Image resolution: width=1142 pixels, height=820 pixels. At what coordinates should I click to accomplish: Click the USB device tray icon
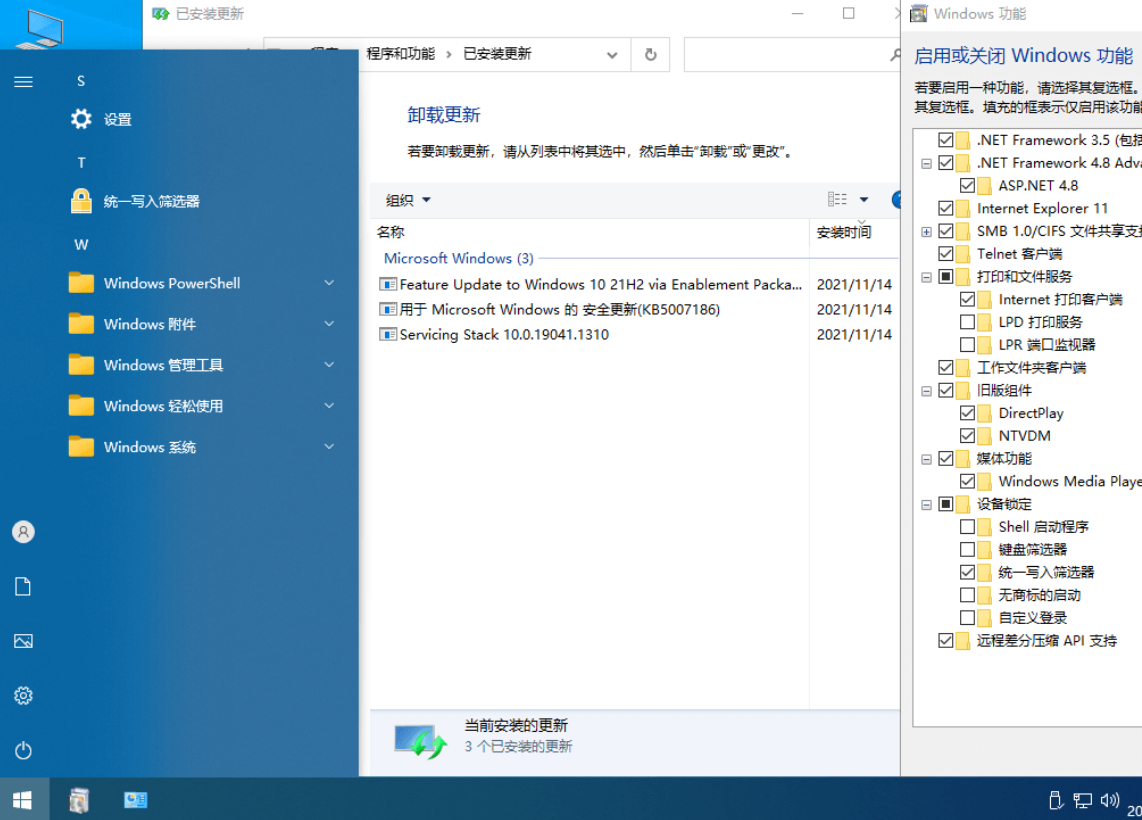[1055, 800]
